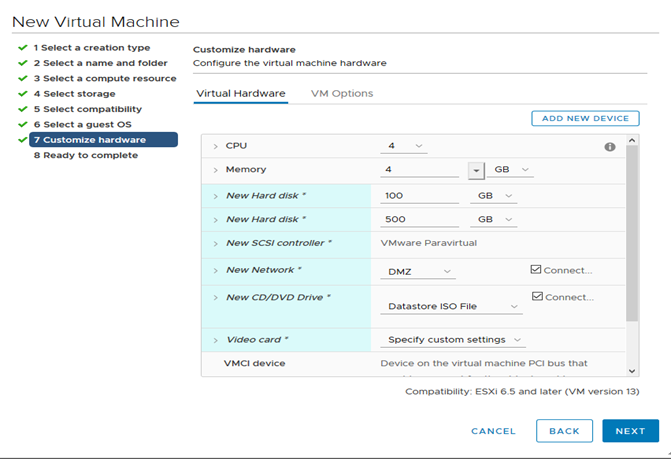Click the scrollbar up arrow
This screenshot has width=671, height=459.
point(632,140)
